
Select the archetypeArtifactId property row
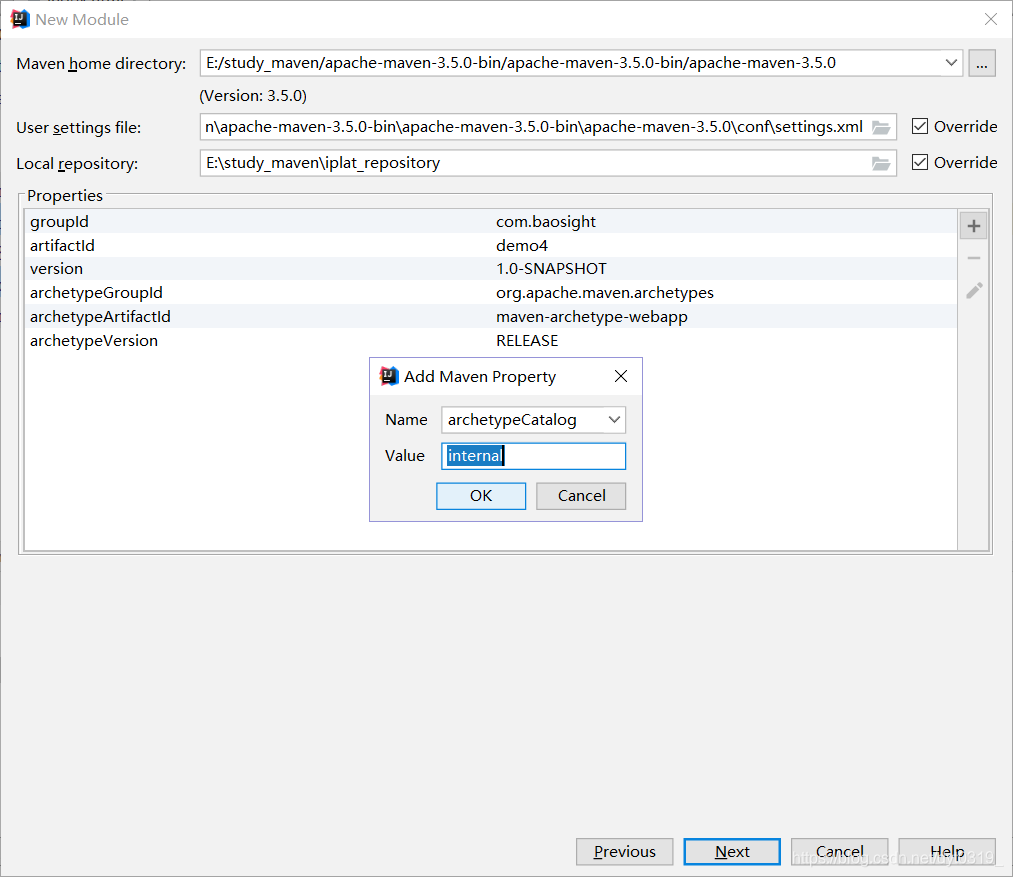(490, 317)
